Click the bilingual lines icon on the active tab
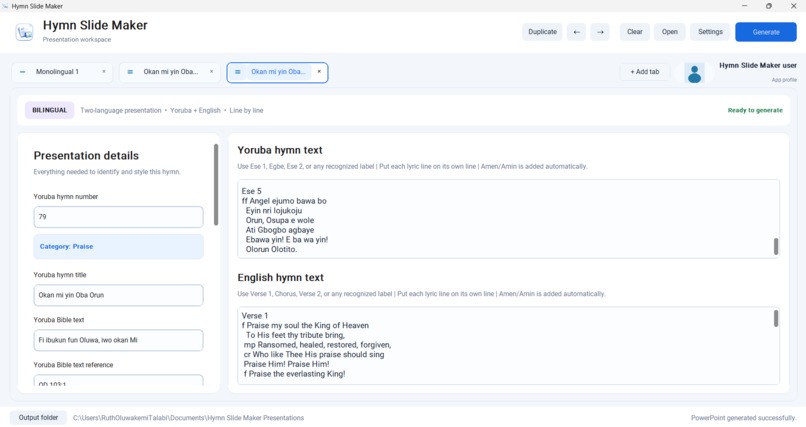This screenshot has height=427, width=806. coord(237,72)
